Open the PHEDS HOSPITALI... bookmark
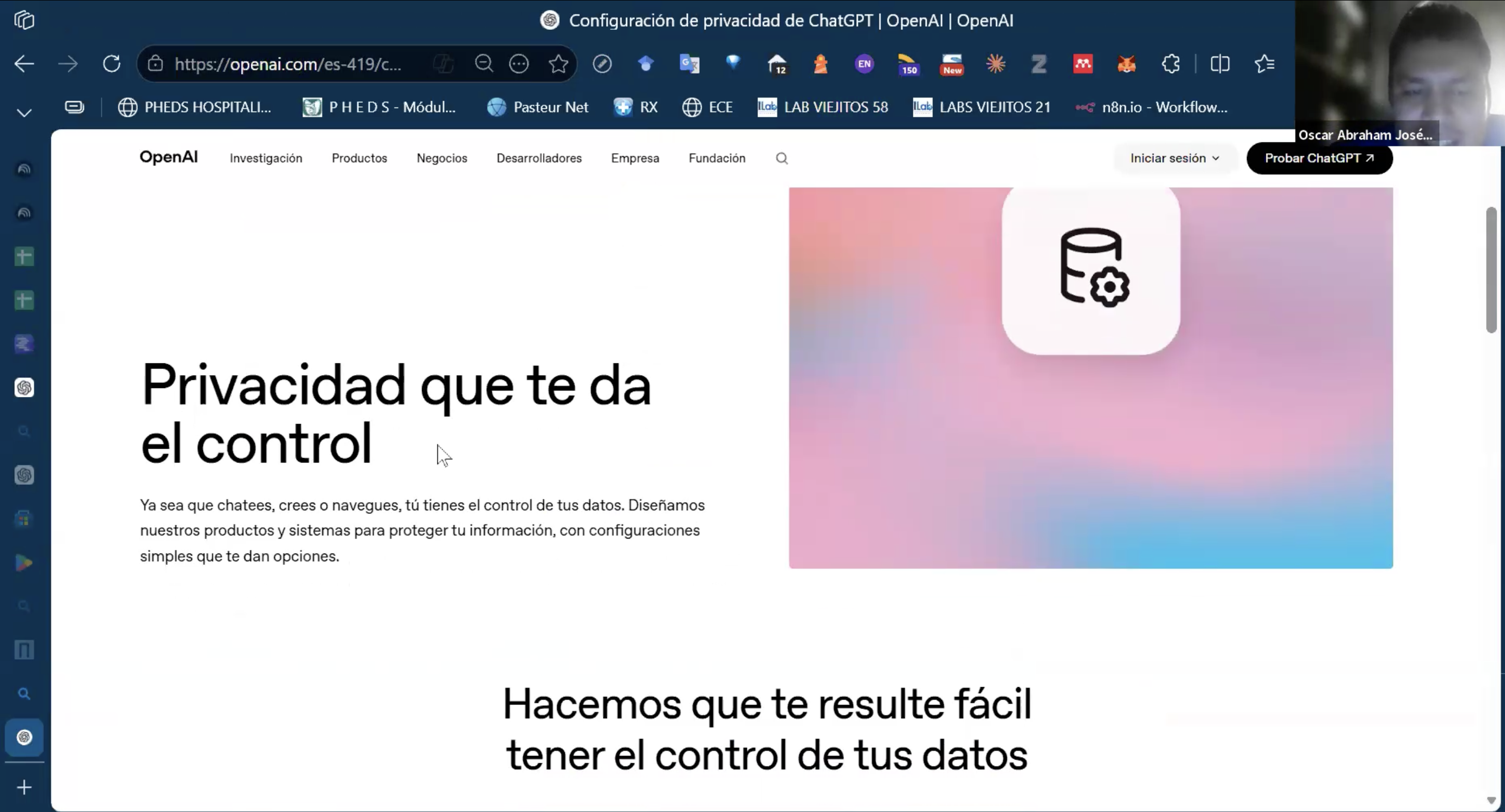Screen dimensions: 1505x812 (x=195, y=107)
